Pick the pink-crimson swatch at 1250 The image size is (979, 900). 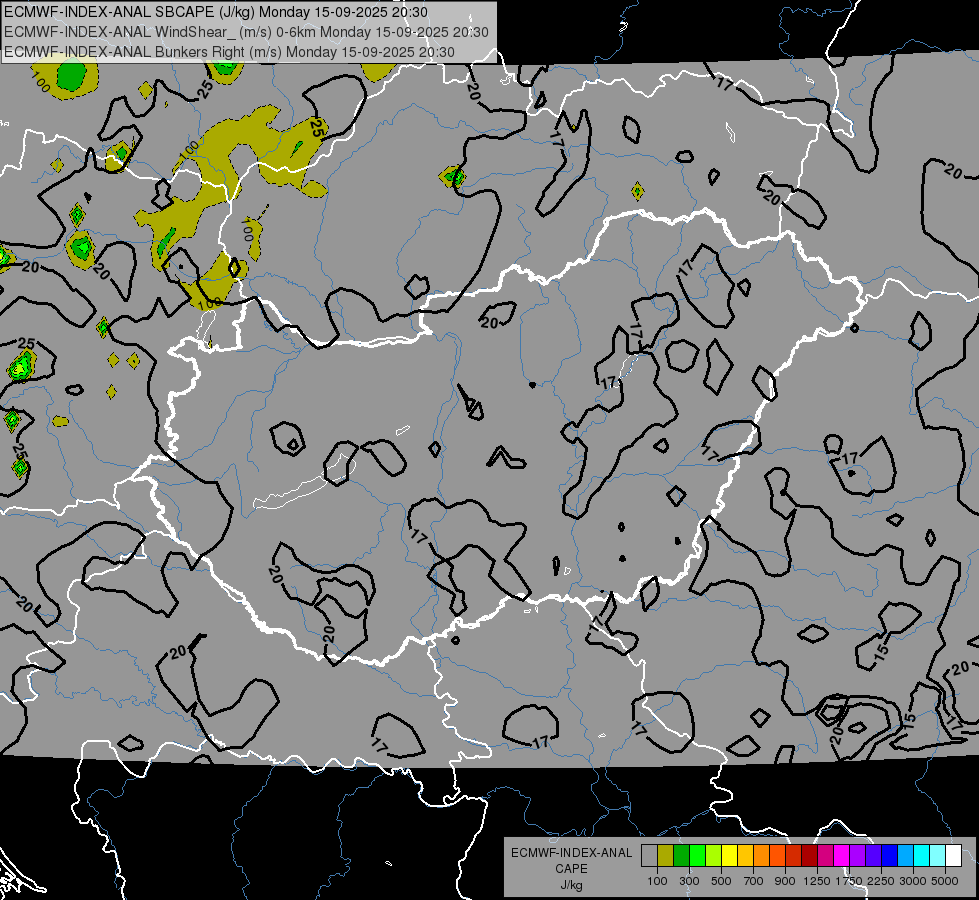pos(825,855)
